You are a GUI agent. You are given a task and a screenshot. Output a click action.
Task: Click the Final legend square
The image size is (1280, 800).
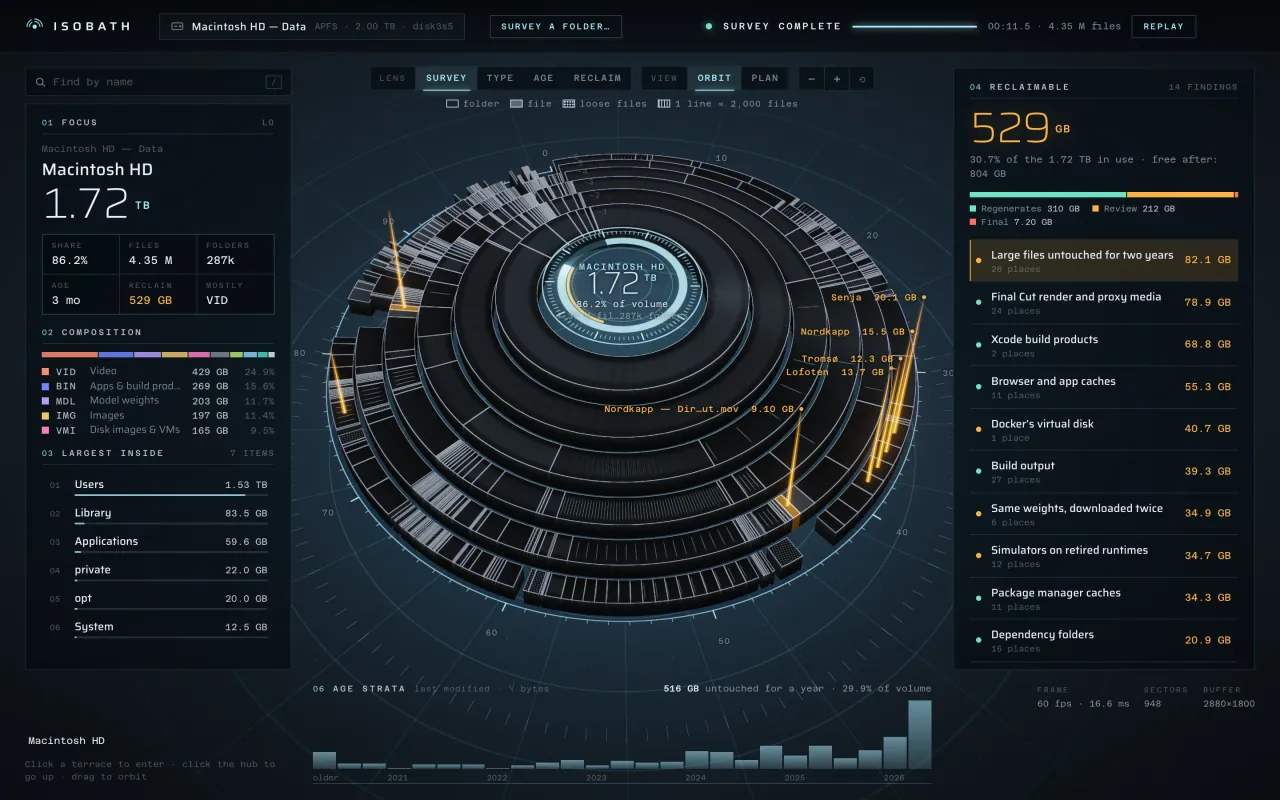[973, 222]
